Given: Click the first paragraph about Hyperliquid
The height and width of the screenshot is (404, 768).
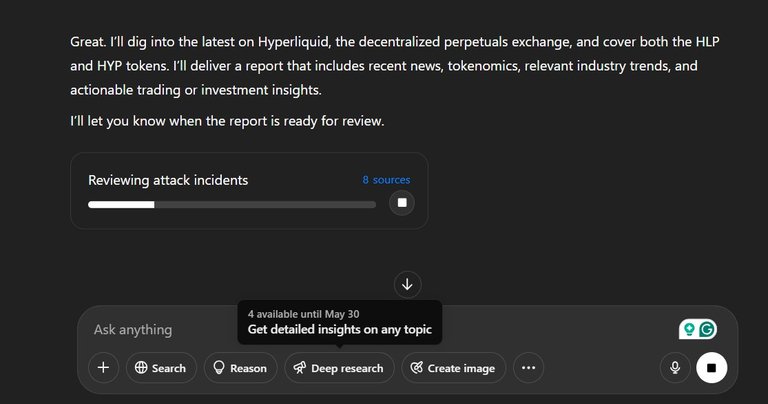Looking at the screenshot, I should click(394, 66).
